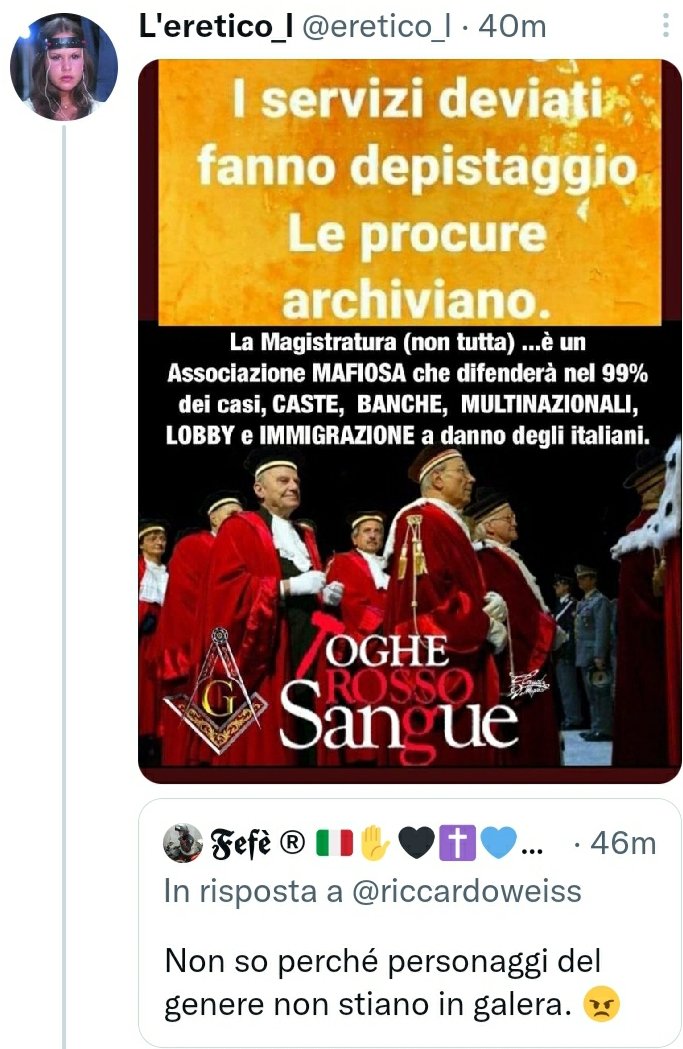The width and height of the screenshot is (683, 1049).
Task: Open the tweet's 40m timestamp
Action: (x=512, y=27)
